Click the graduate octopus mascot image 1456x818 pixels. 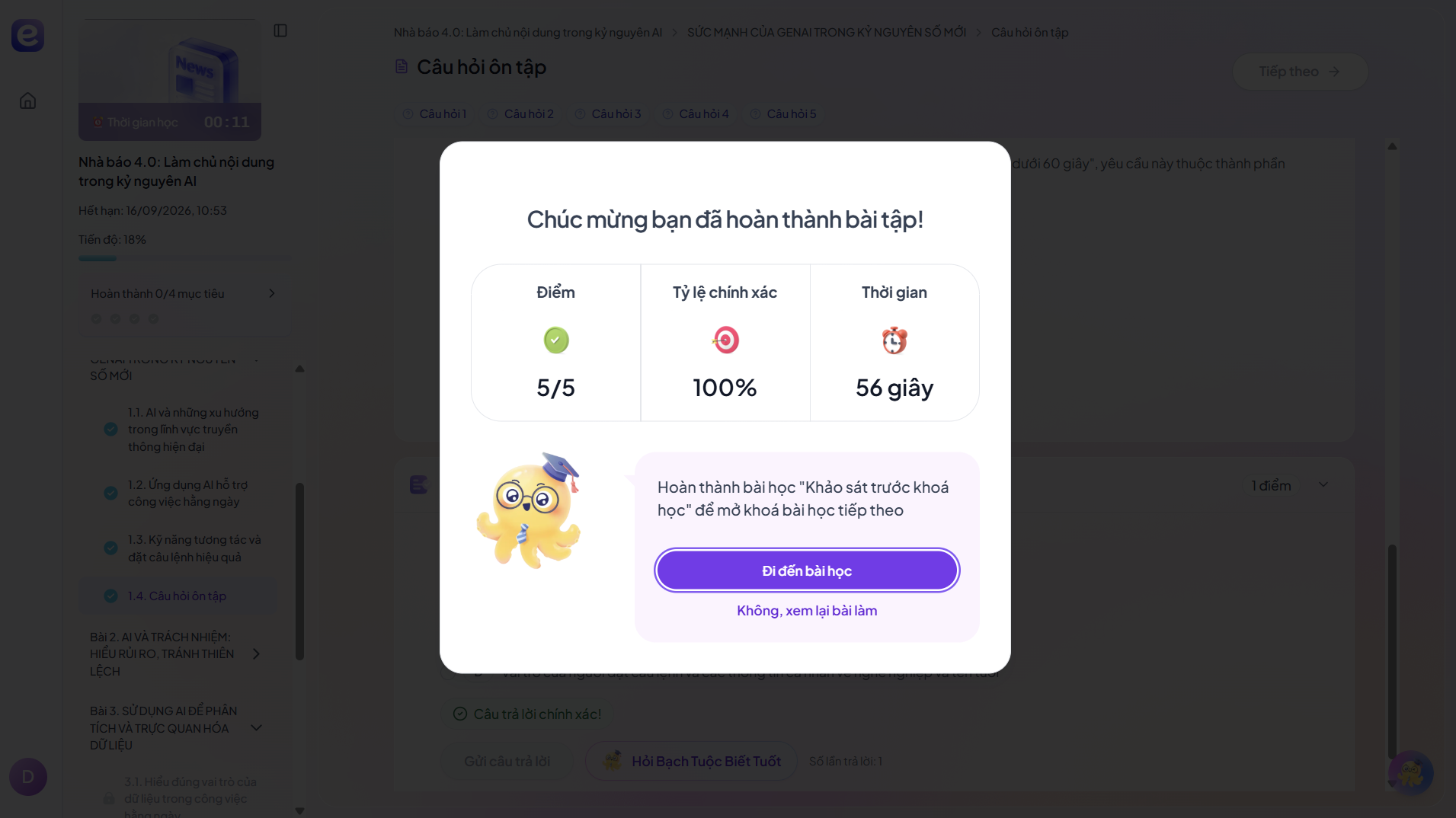(529, 511)
